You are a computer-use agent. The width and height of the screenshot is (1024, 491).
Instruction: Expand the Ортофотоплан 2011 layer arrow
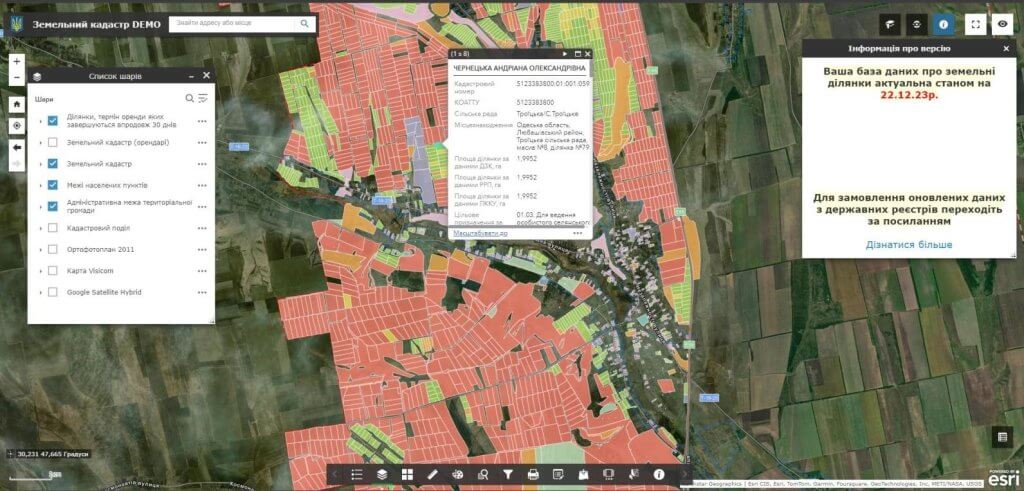click(40, 249)
